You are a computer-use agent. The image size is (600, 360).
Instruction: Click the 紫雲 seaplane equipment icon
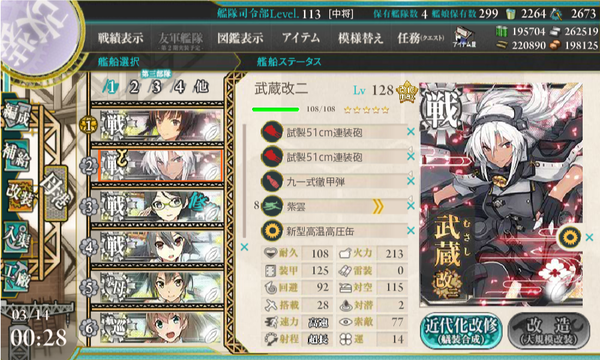[x=272, y=207]
